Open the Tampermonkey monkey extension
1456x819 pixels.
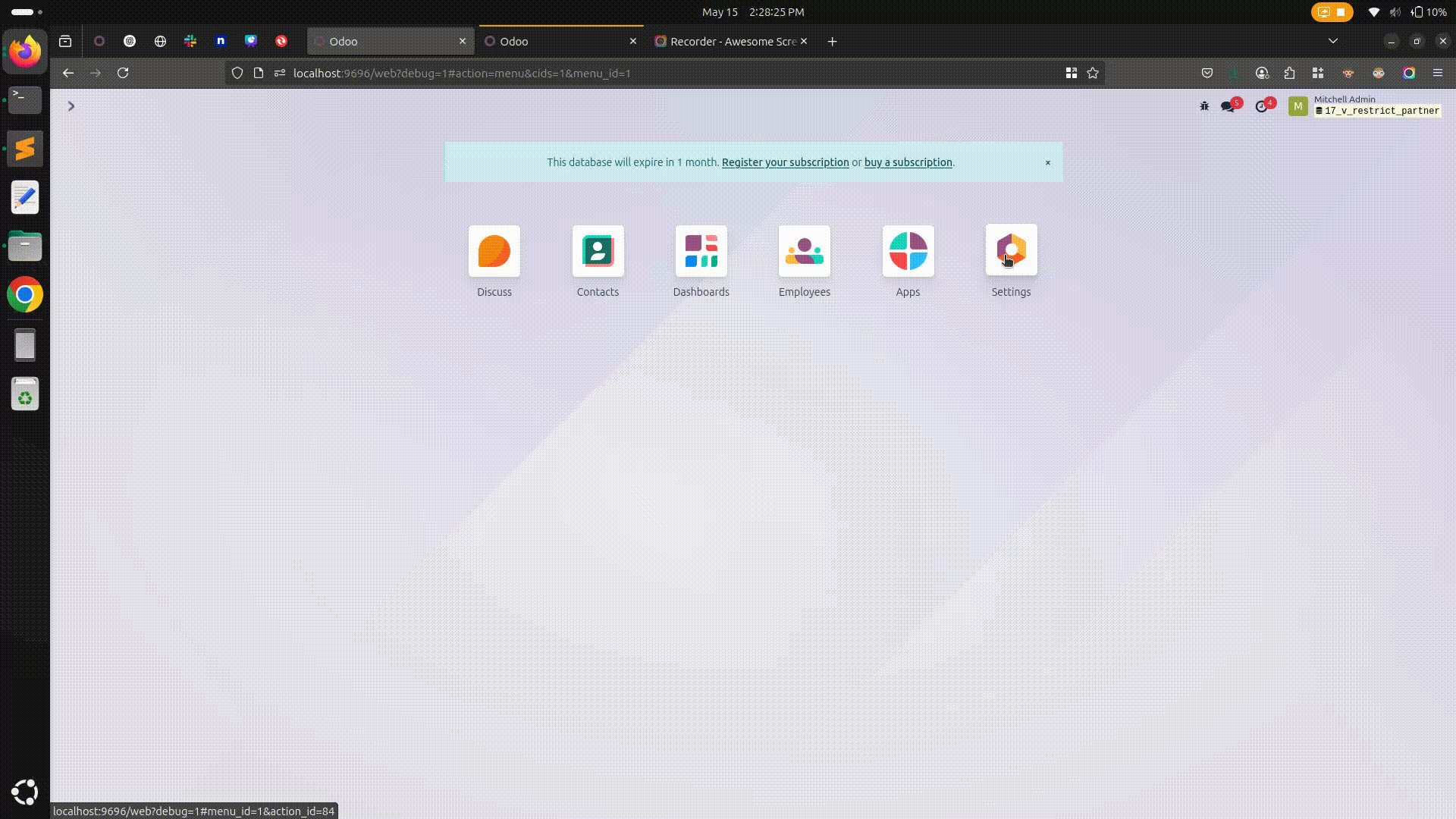click(1348, 73)
